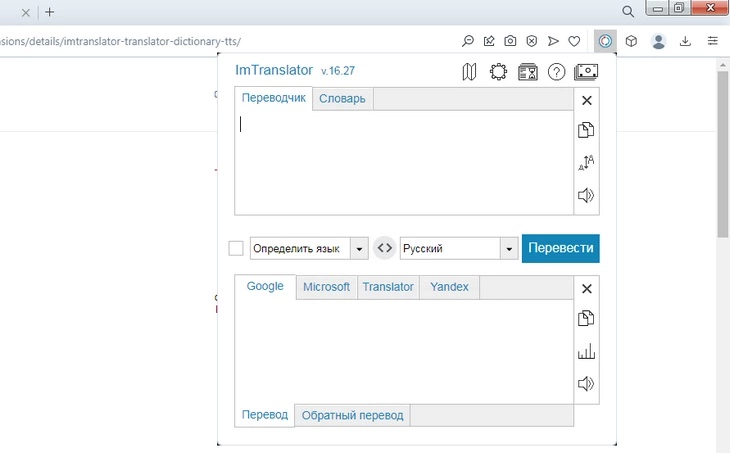Viewport: 730px width, 453px height.
Task: Switch to the Переводчик tab
Action: [x=273, y=98]
